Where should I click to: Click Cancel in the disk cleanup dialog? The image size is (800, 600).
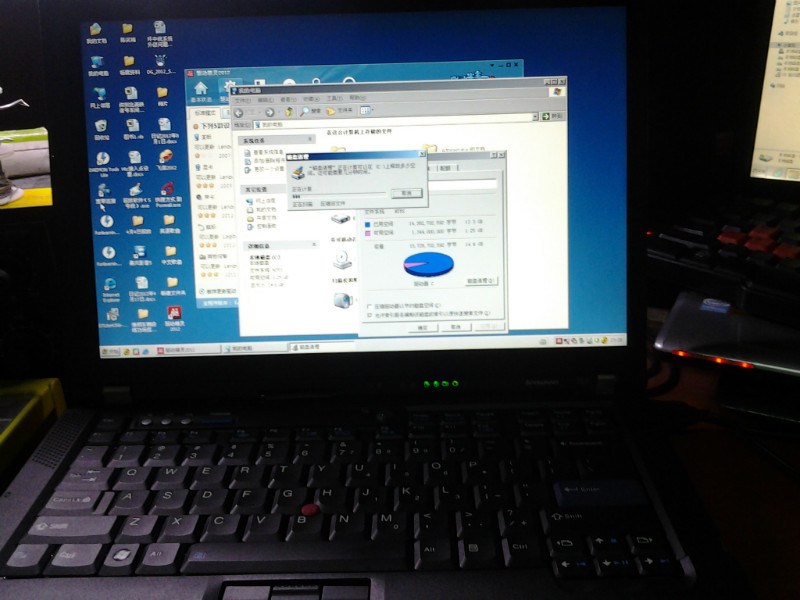coord(405,192)
